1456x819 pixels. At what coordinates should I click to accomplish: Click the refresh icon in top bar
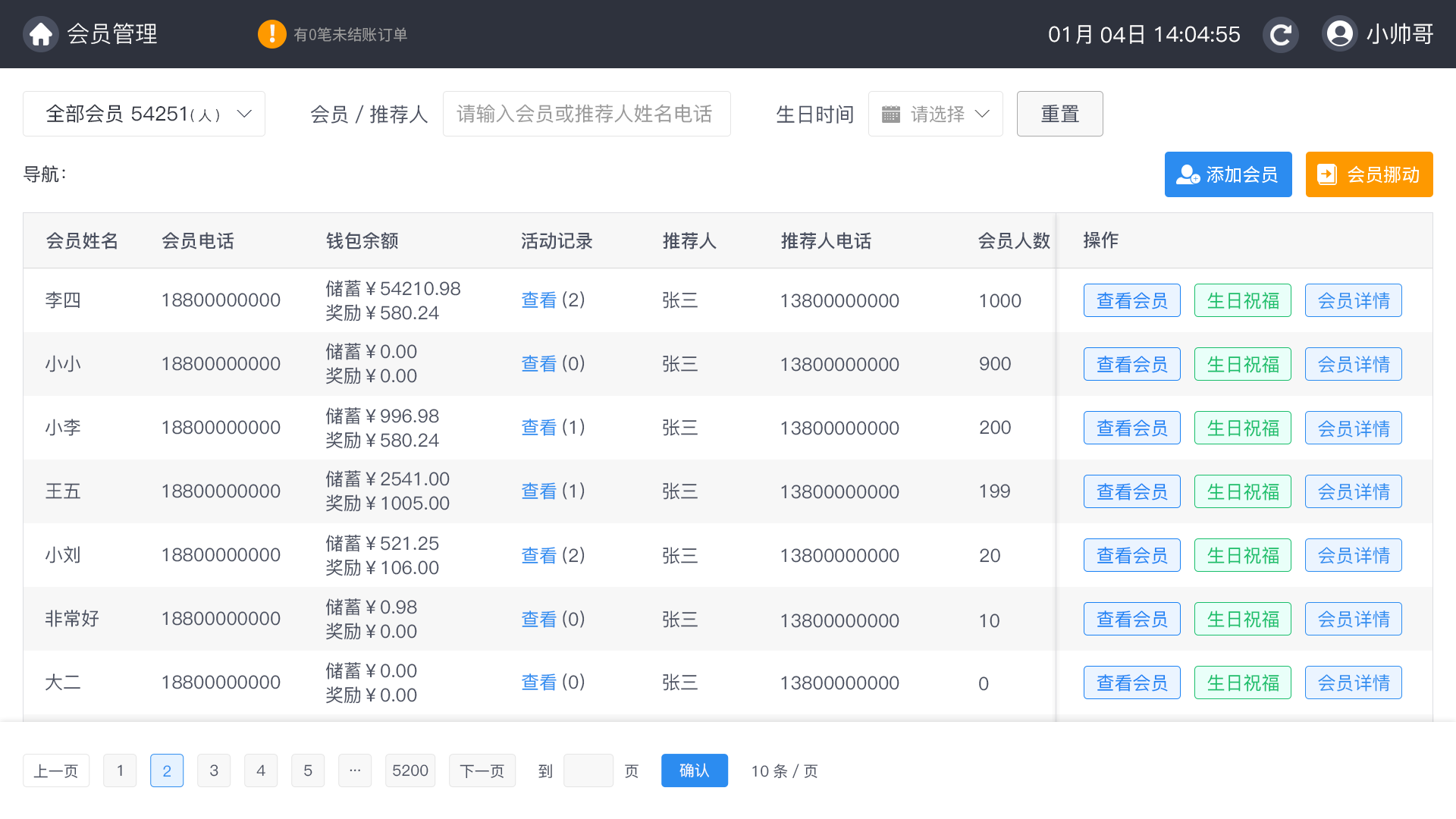[x=1281, y=34]
